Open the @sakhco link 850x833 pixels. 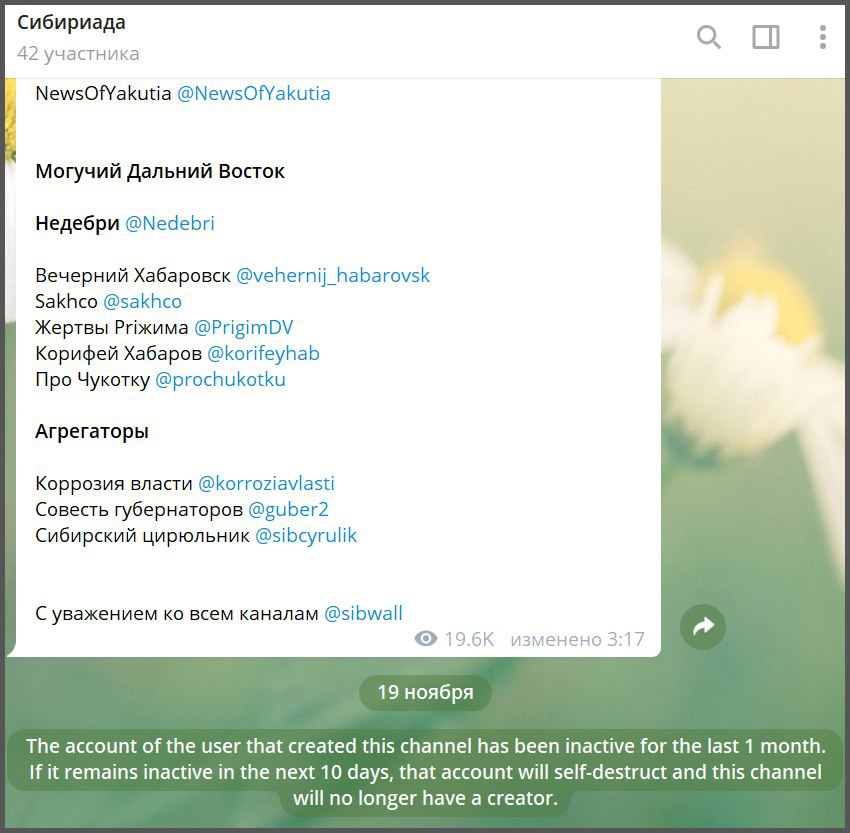click(x=143, y=301)
